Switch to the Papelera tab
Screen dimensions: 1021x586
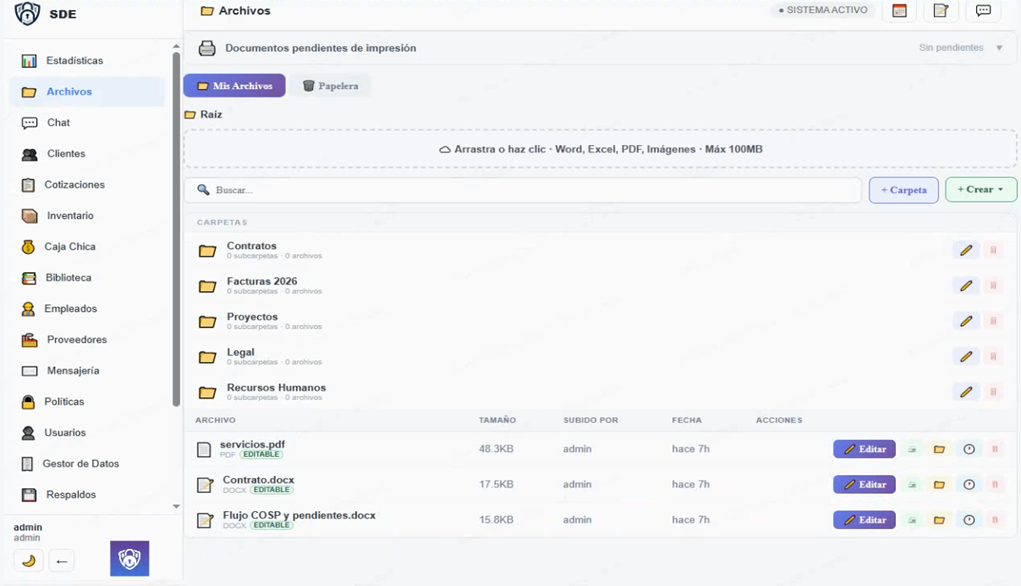(x=330, y=86)
